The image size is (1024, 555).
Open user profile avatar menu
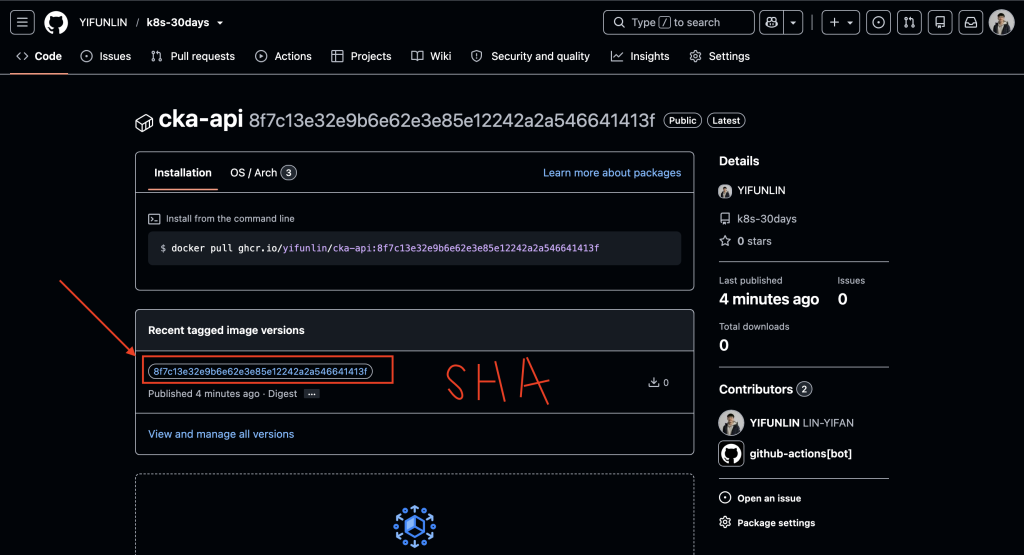[1001, 22]
